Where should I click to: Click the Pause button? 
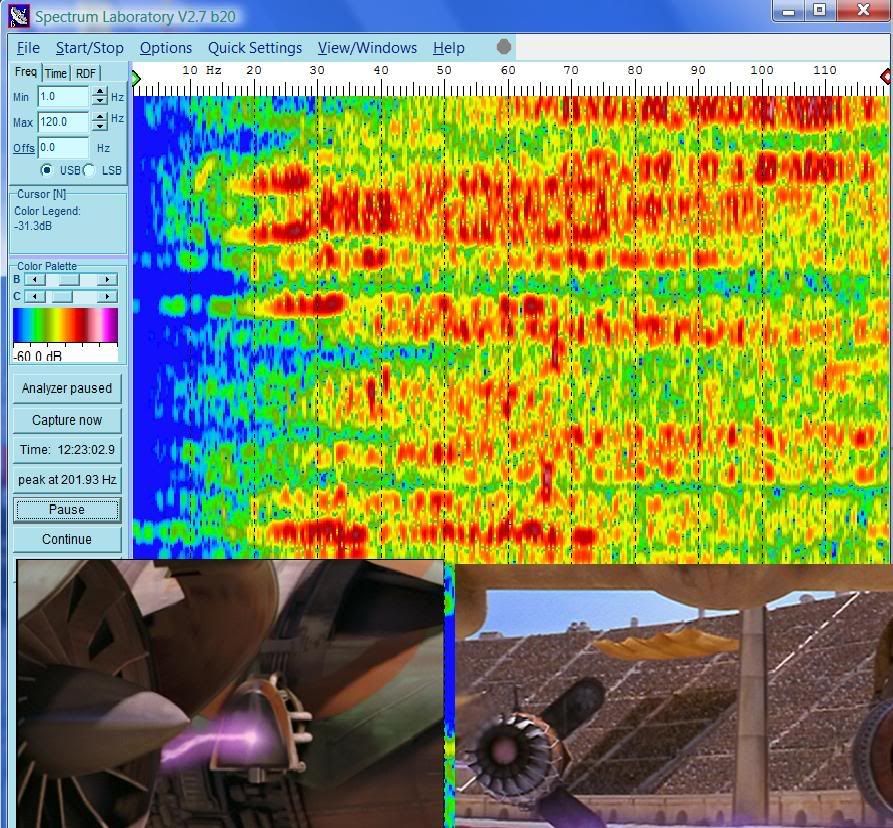tap(67, 510)
